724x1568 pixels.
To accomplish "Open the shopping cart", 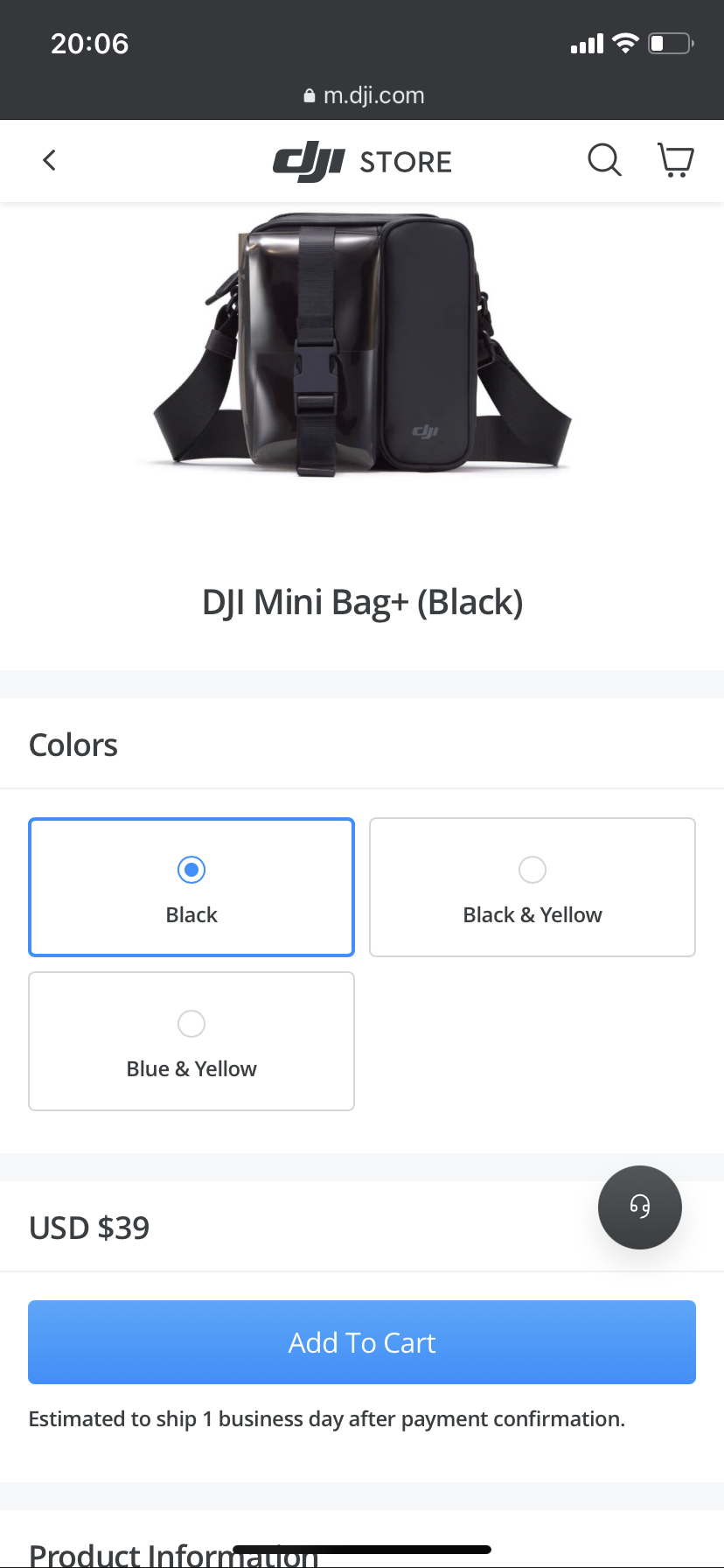I will click(x=675, y=160).
